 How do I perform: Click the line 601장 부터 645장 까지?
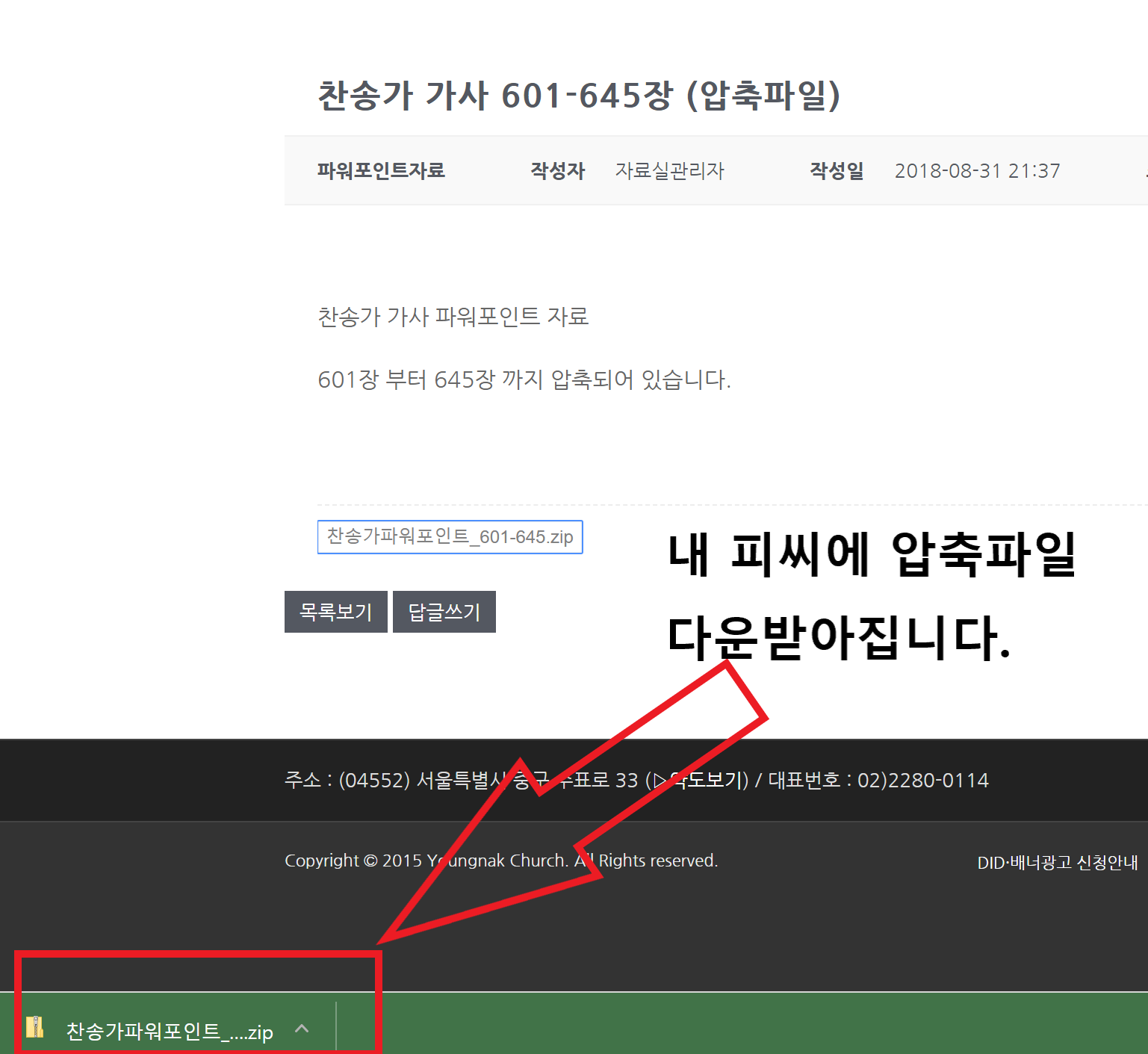point(524,379)
